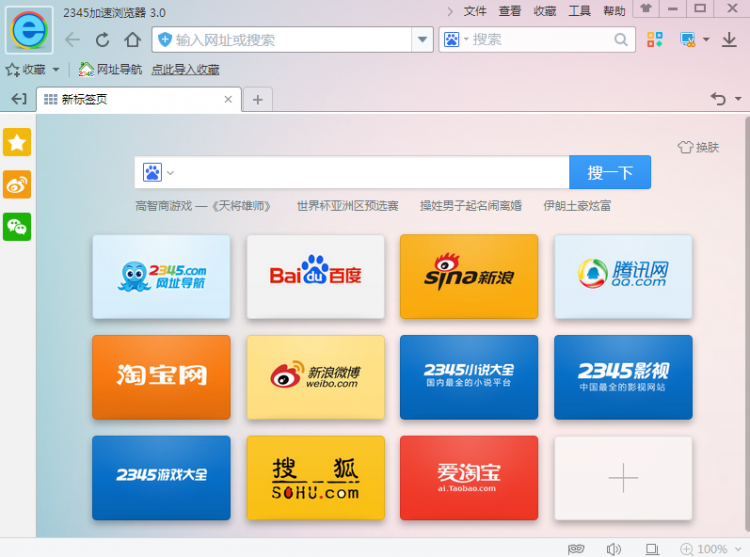Open the 2345.com 网址导航 tile
The image size is (750, 557).
(161, 276)
